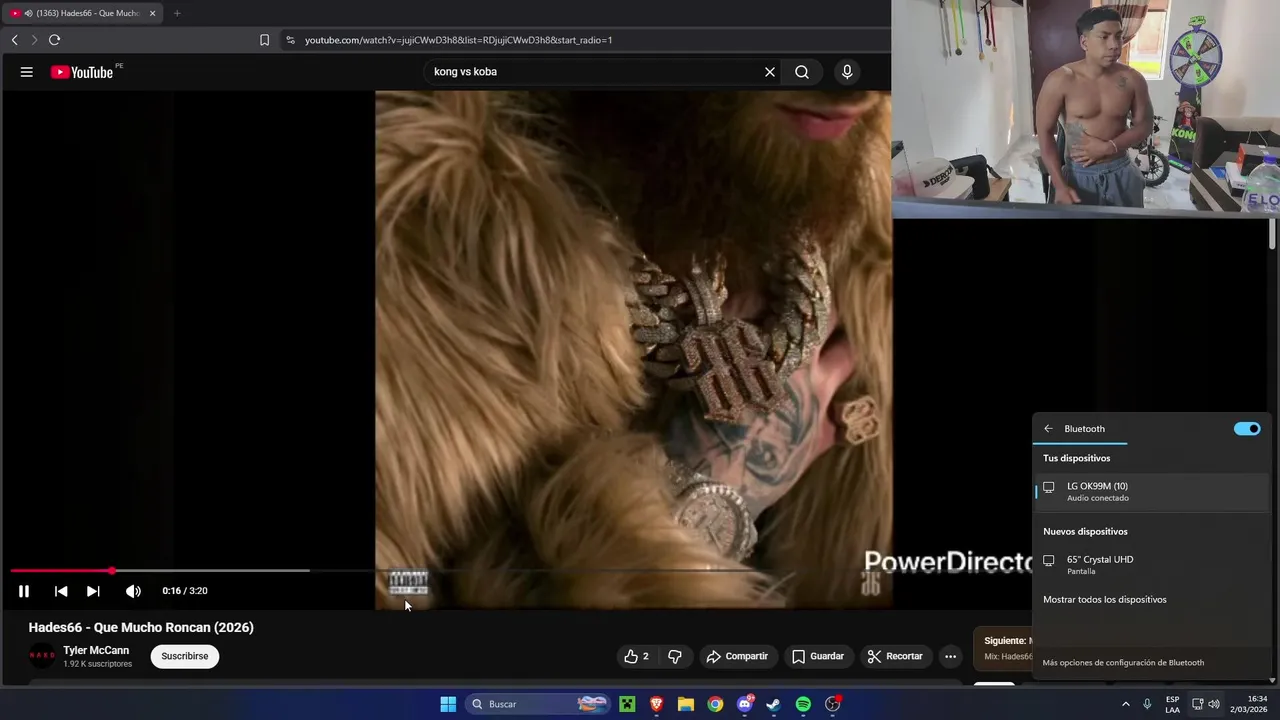Start voice search with the microphone
1280x720 pixels.
coord(847,72)
